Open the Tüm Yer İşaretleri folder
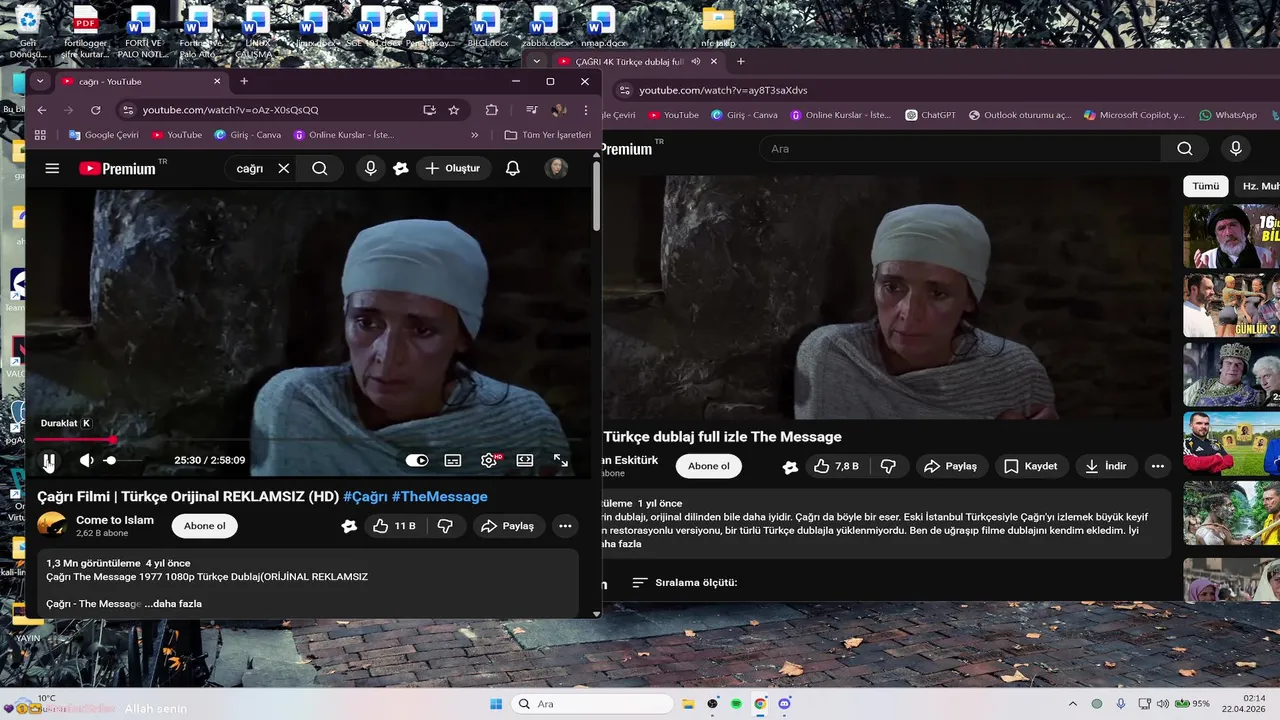This screenshot has height=720, width=1280. [548, 135]
